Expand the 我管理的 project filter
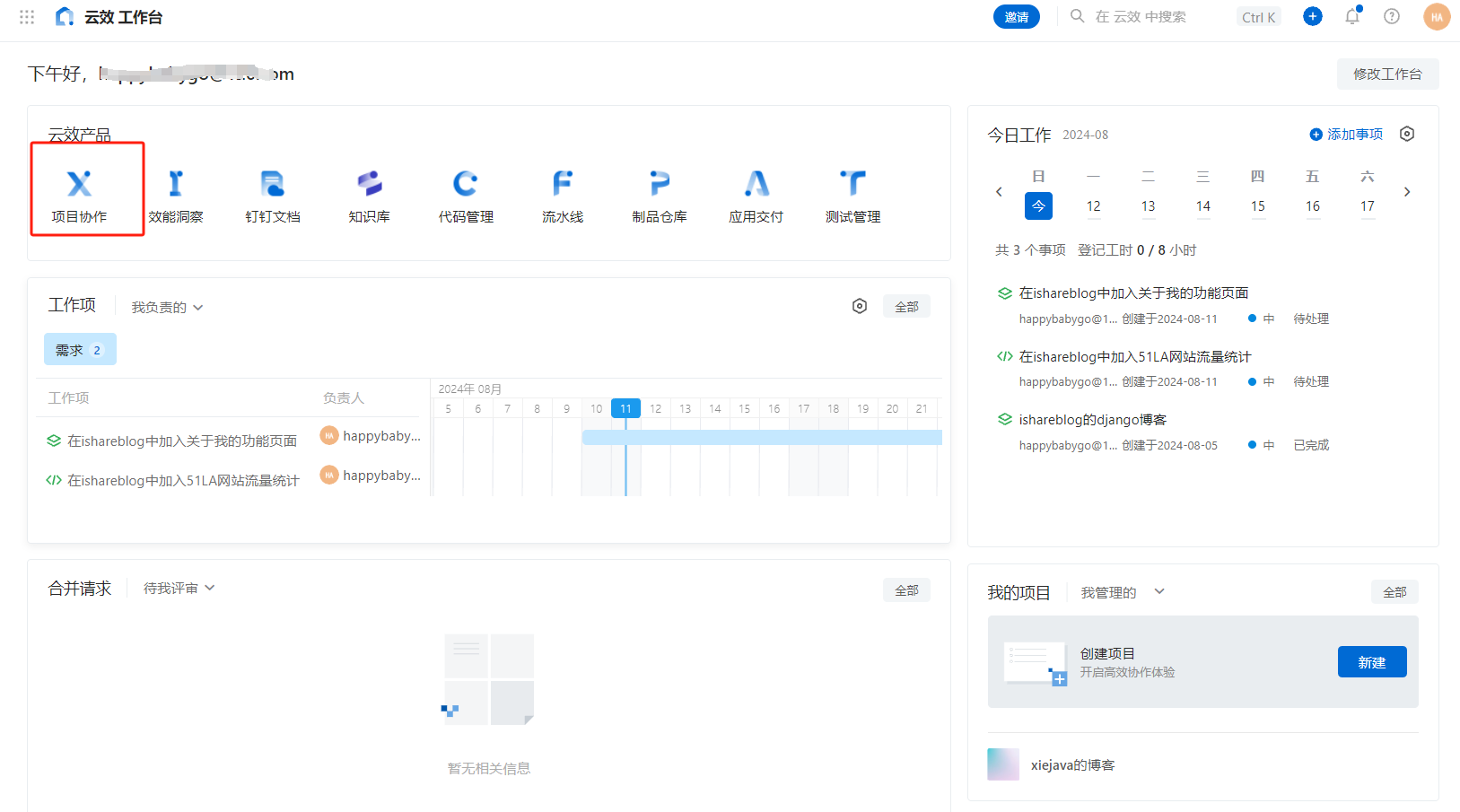Viewport: 1460px width, 812px height. (x=1122, y=592)
